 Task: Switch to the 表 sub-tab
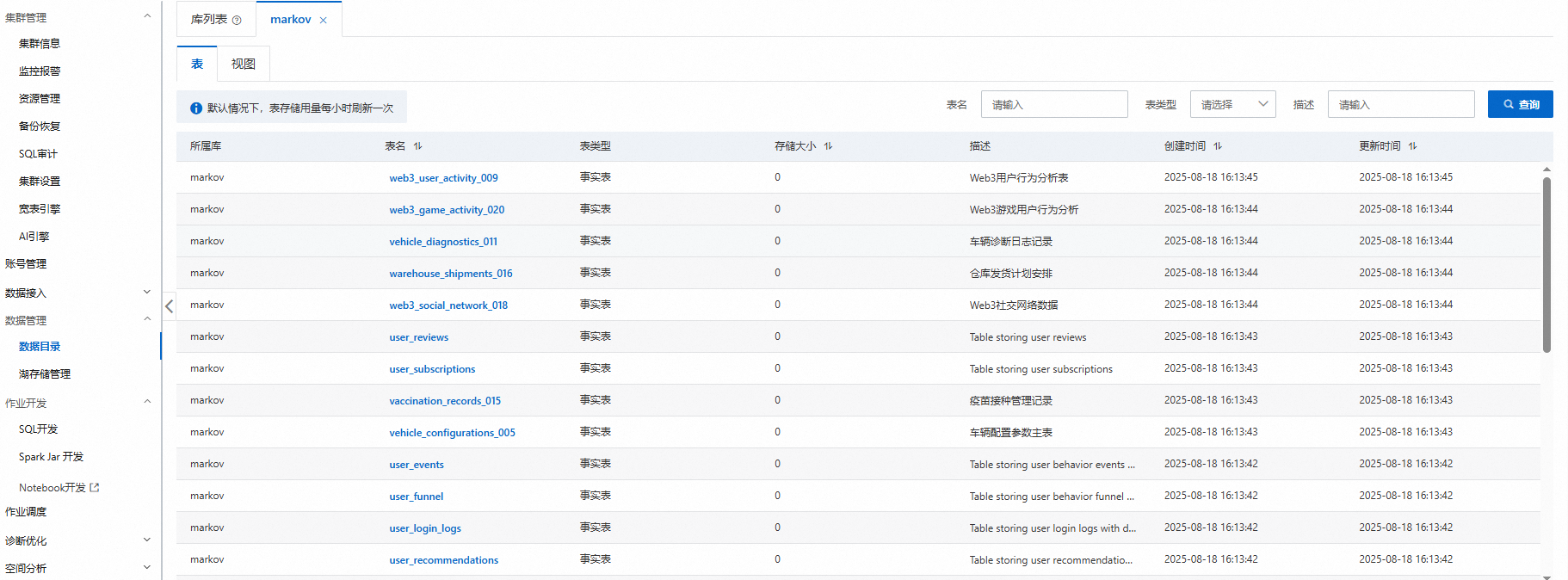(197, 64)
